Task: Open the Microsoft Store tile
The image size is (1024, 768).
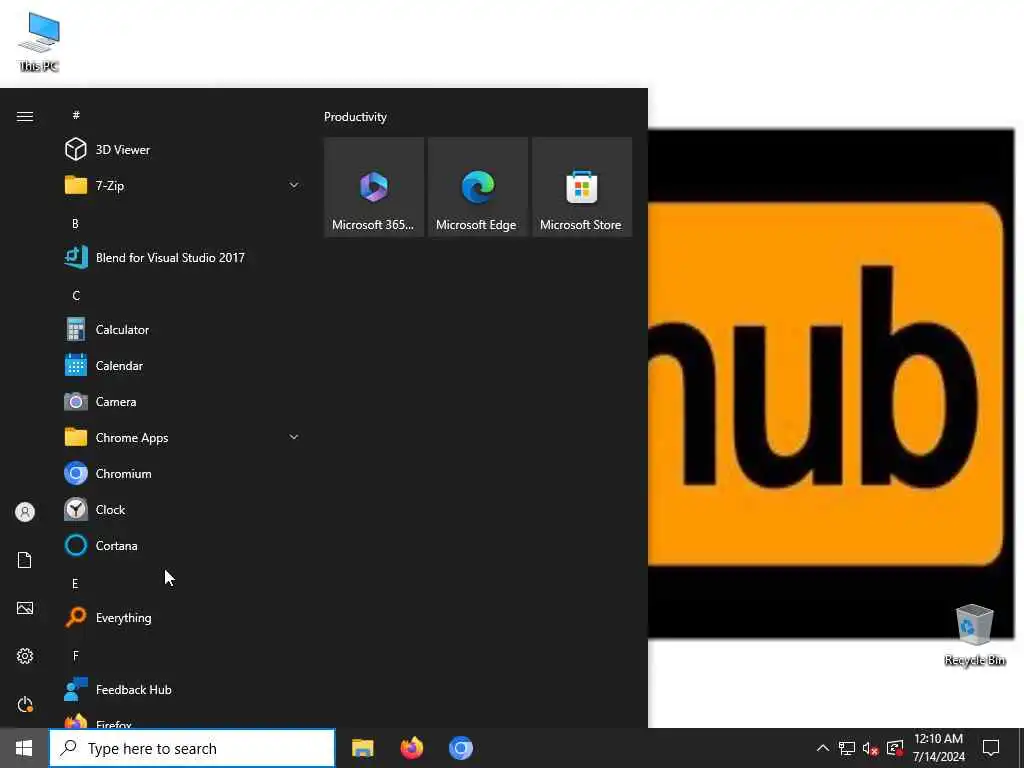Action: pos(582,187)
